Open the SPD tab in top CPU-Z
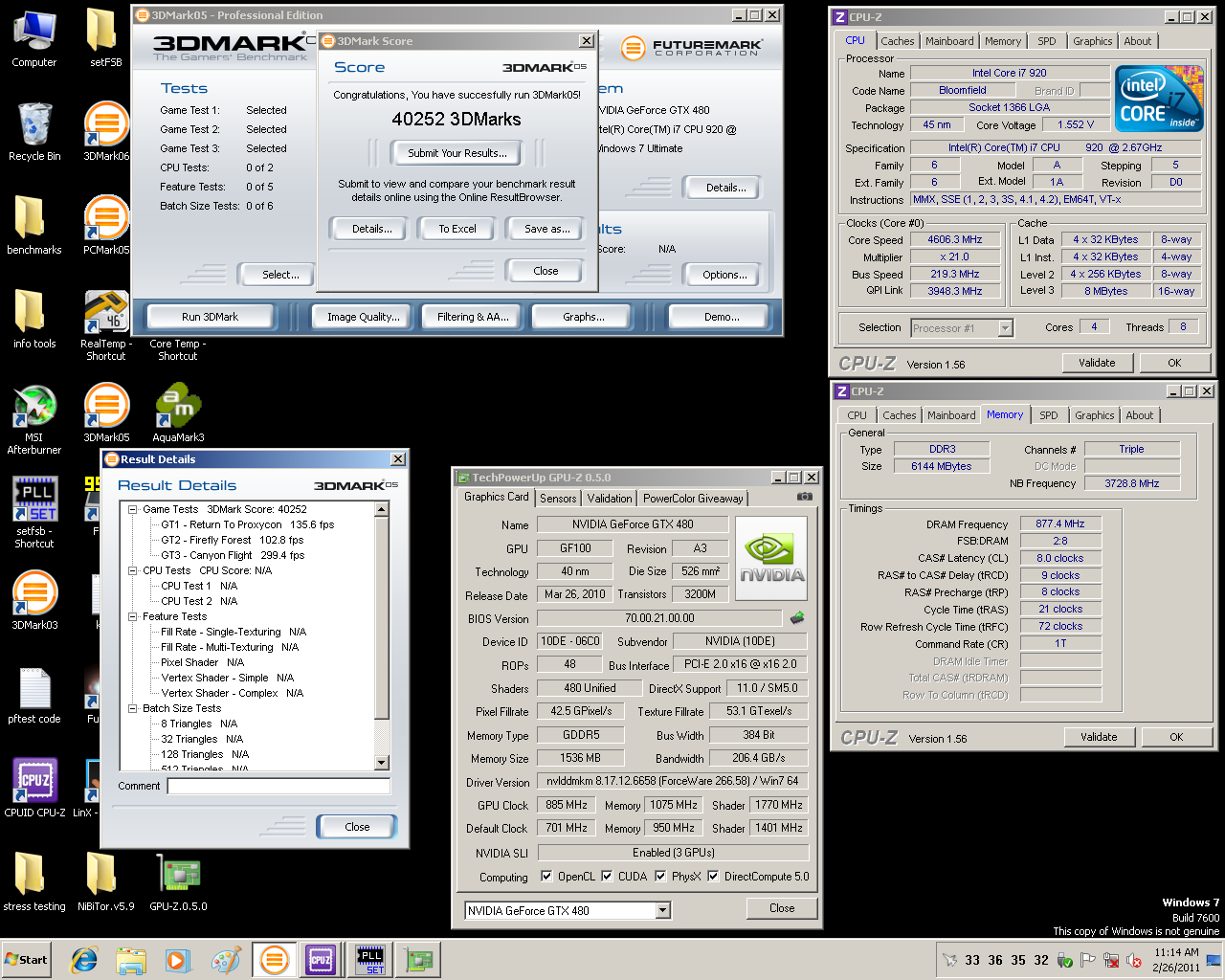1225x980 pixels. 1047,41
